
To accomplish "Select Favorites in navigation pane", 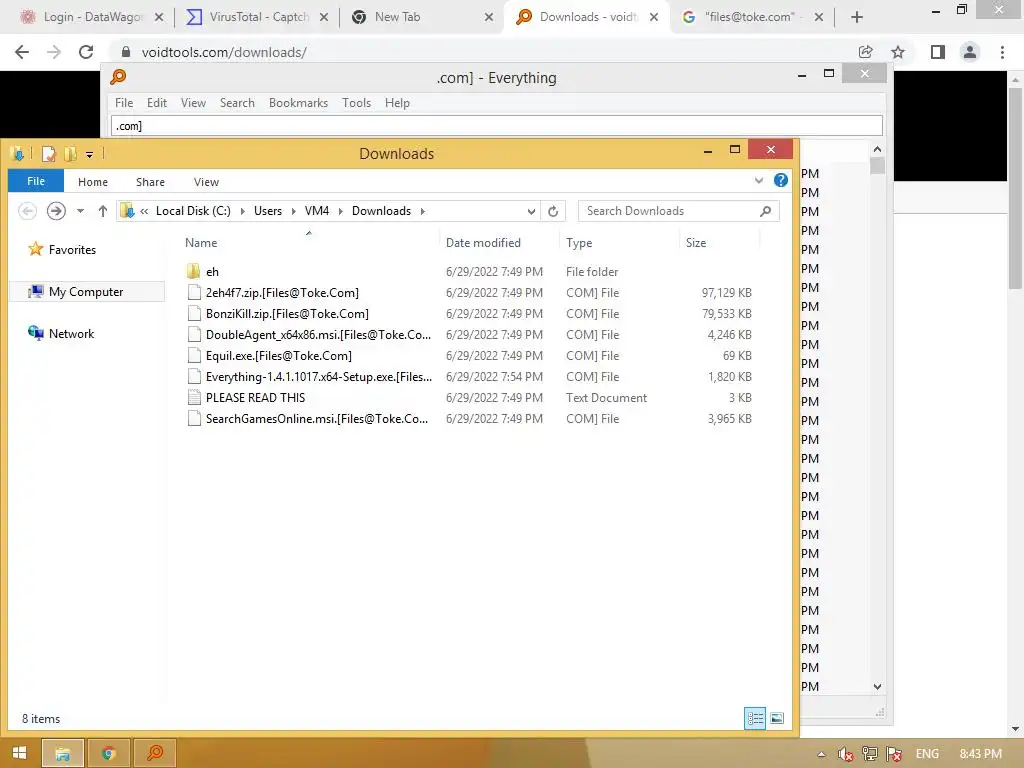I will click(72, 249).
